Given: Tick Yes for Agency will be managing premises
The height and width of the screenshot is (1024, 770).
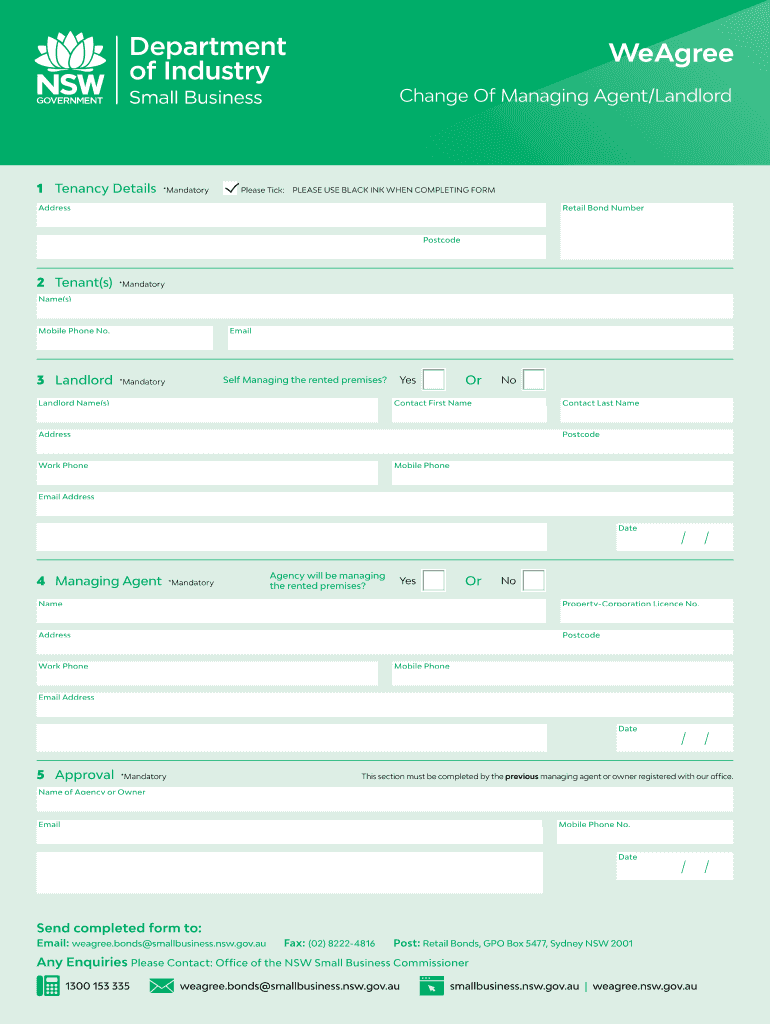Looking at the screenshot, I should [434, 580].
